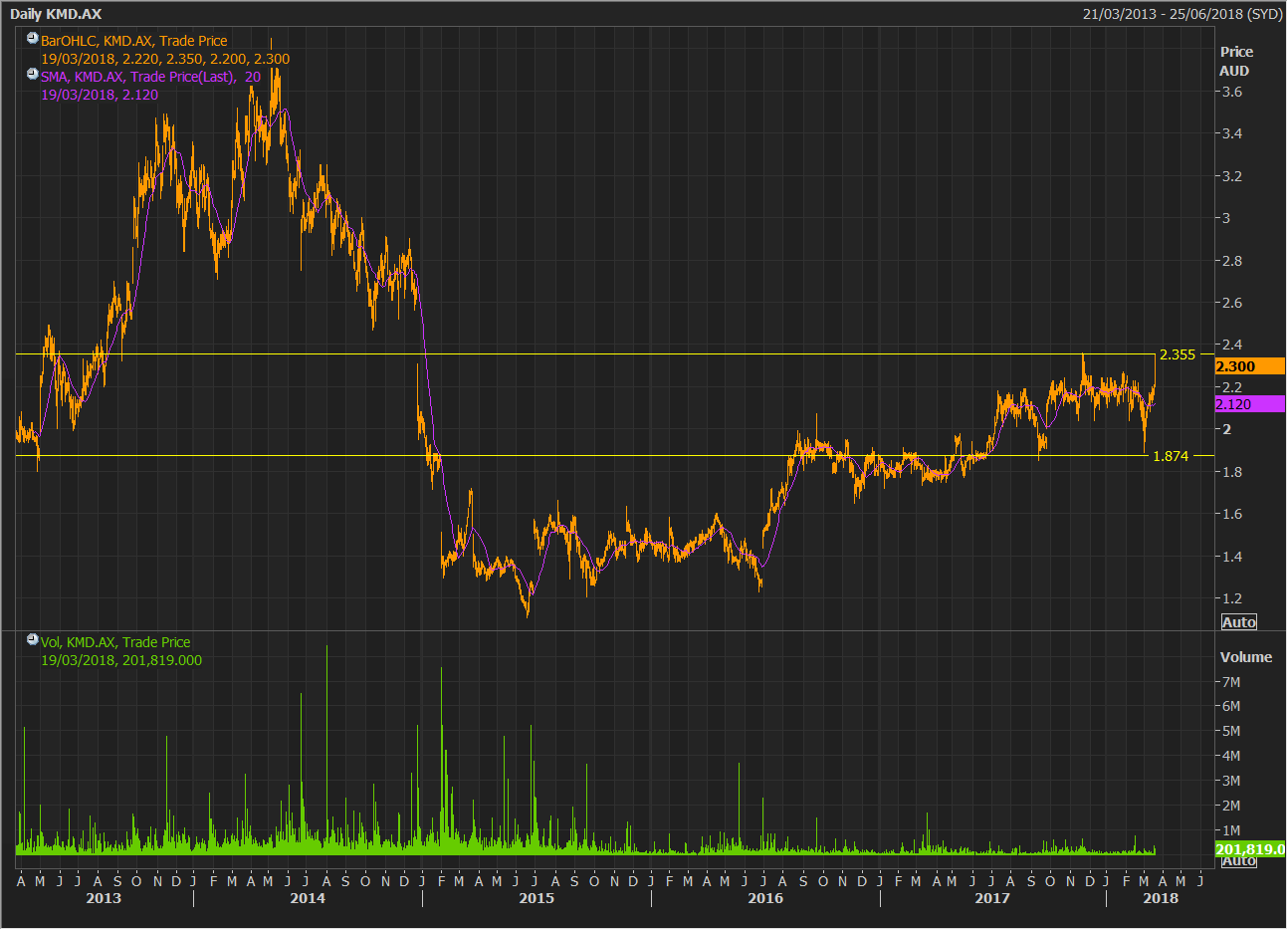Click the Volume axis heading
The width and height of the screenshot is (1288, 930).
[1246, 657]
